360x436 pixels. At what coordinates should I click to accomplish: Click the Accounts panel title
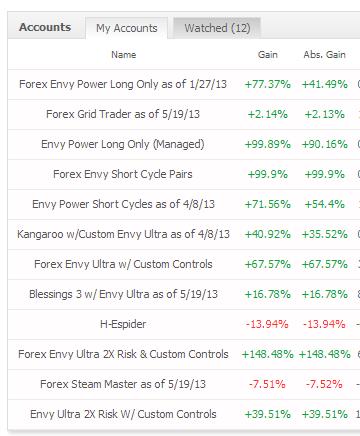click(x=45, y=27)
